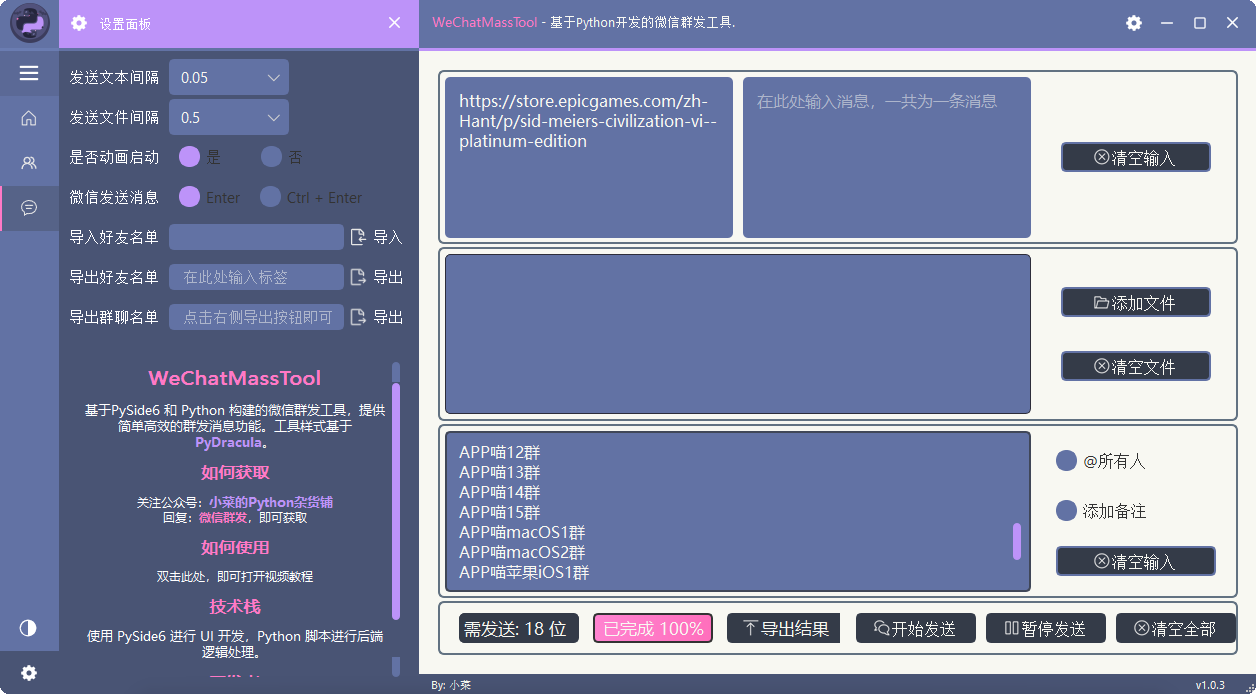The height and width of the screenshot is (694, 1256).
Task: Click the 导入好友名单 input field
Action: [256, 237]
